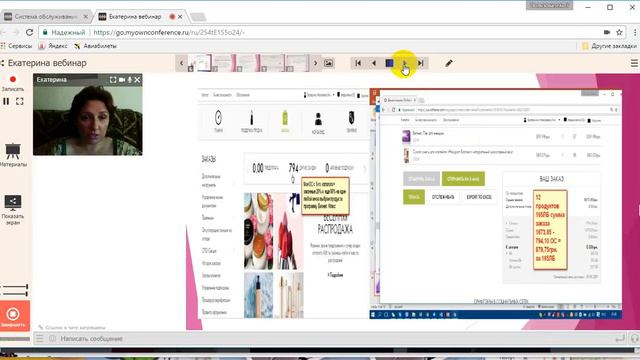Bookmark this page with the star
The height and width of the screenshot is (360, 640).
coord(619,32)
